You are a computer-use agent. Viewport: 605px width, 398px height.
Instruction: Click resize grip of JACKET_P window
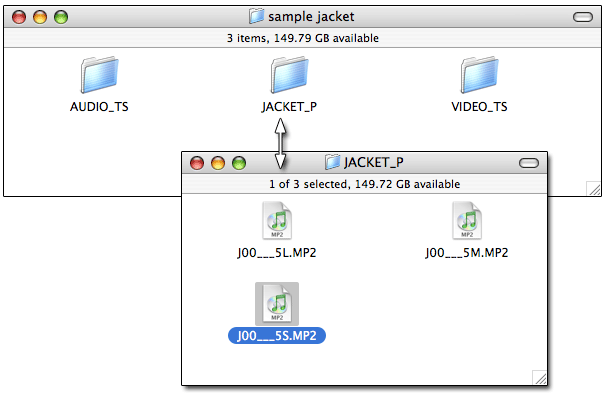(539, 378)
